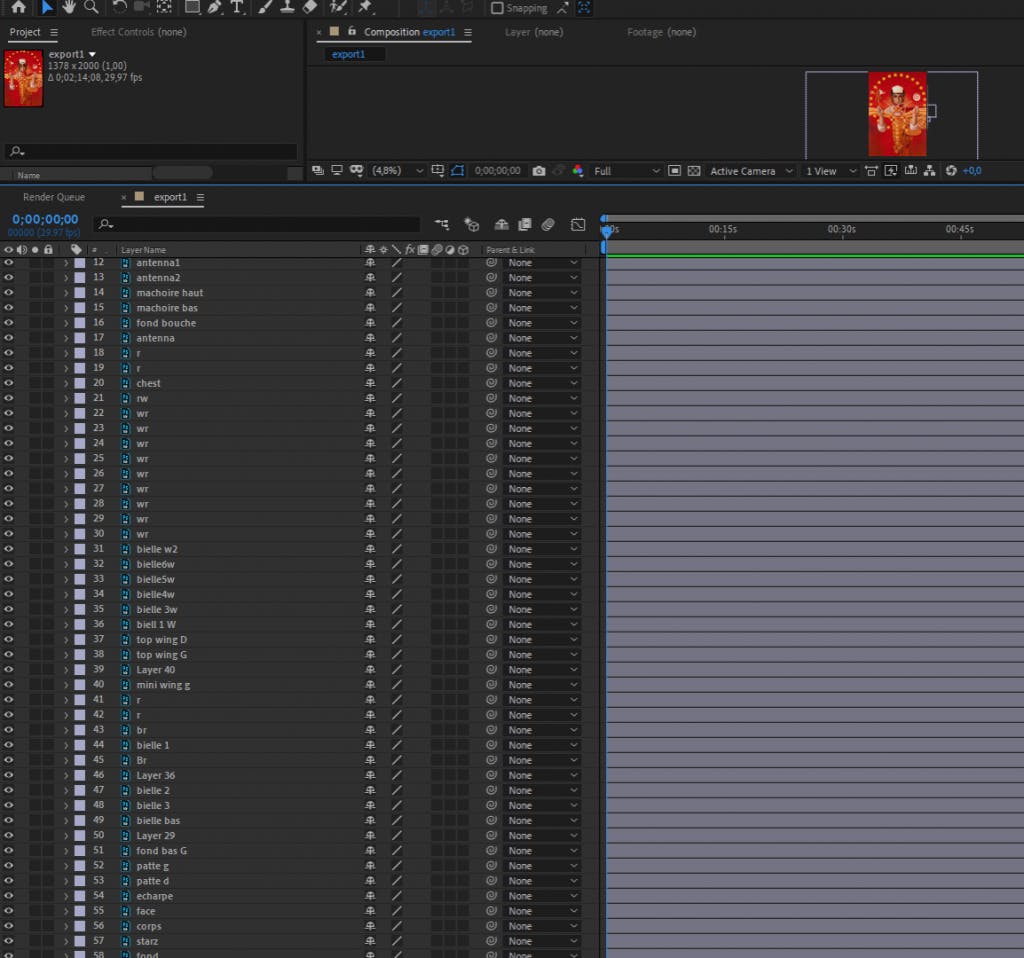The width and height of the screenshot is (1024, 958).
Task: Open the Full resolution dropdown
Action: pyautogui.click(x=627, y=171)
